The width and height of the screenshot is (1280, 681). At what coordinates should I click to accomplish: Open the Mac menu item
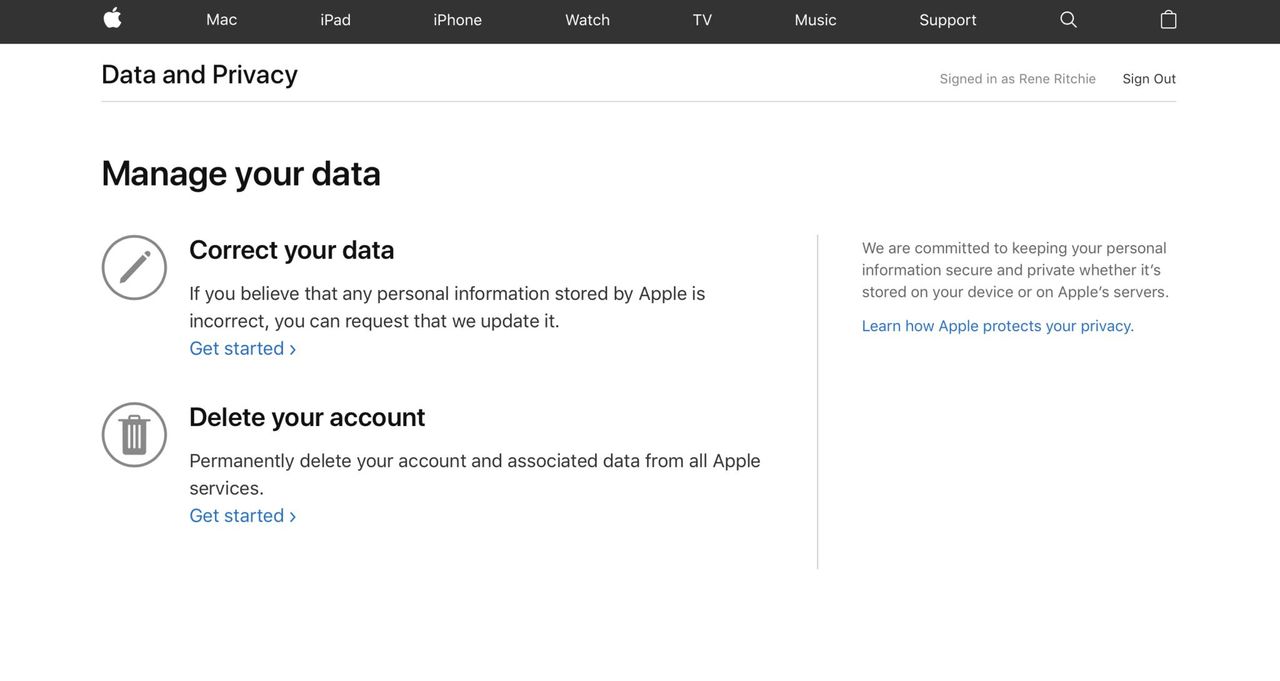[221, 20]
